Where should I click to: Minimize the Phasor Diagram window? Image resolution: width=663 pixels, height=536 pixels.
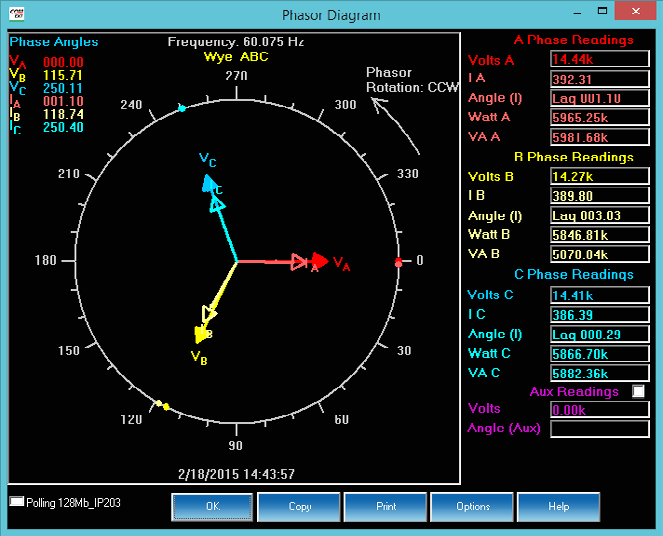pyautogui.click(x=578, y=12)
